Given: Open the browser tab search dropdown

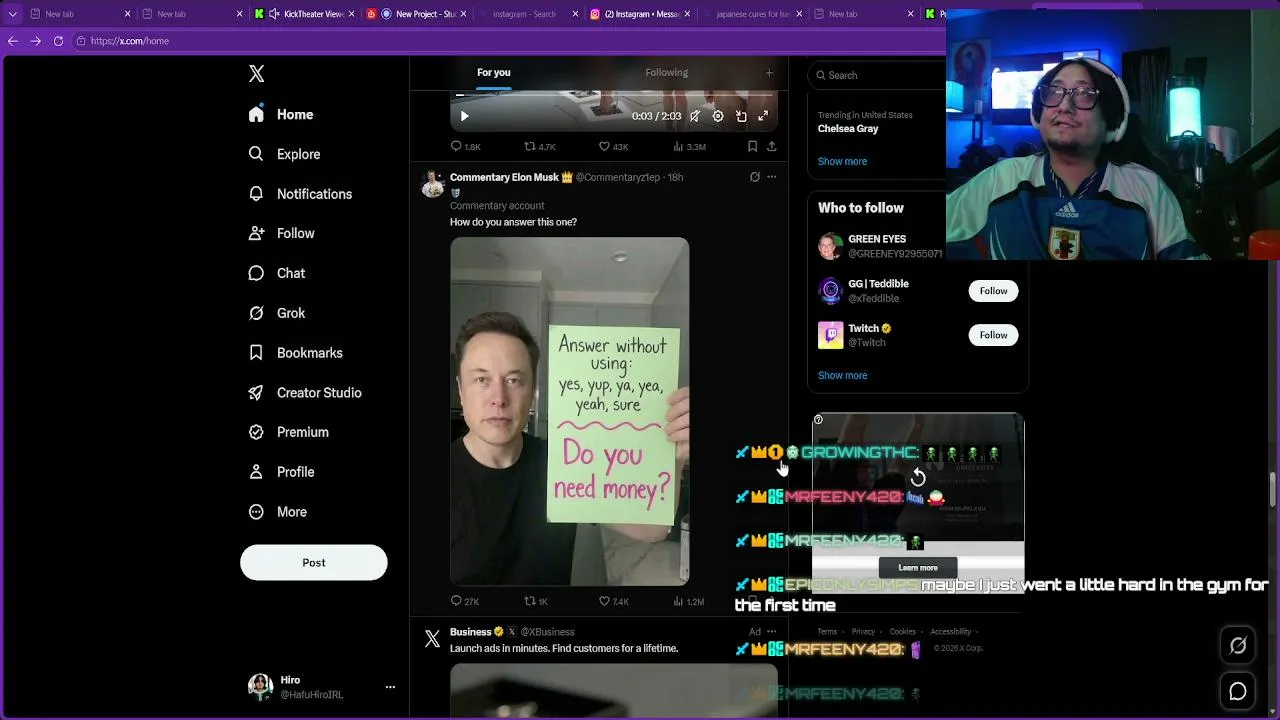Looking at the screenshot, I should 13,14.
